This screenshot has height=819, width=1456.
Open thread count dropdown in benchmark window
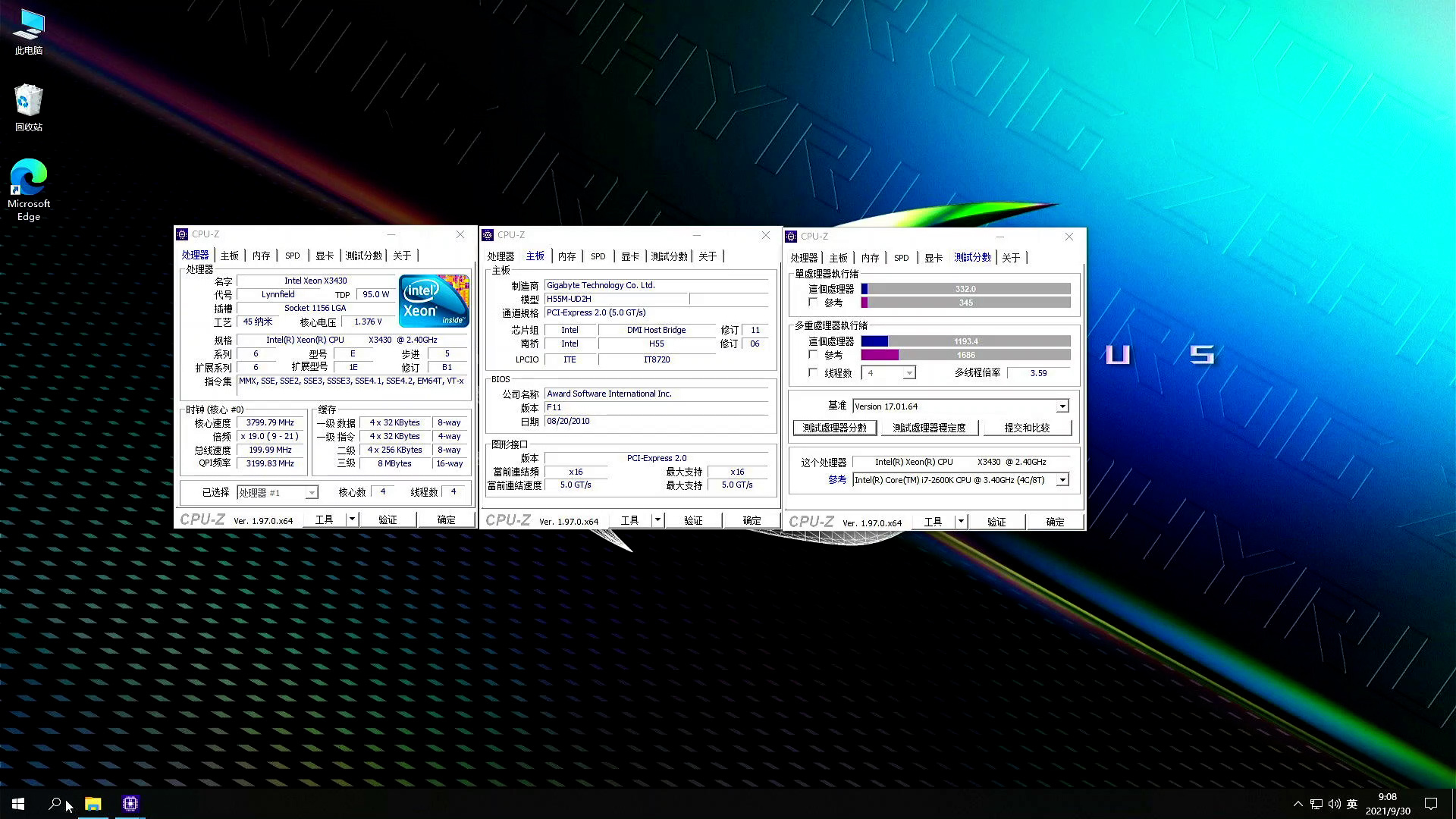[889, 373]
